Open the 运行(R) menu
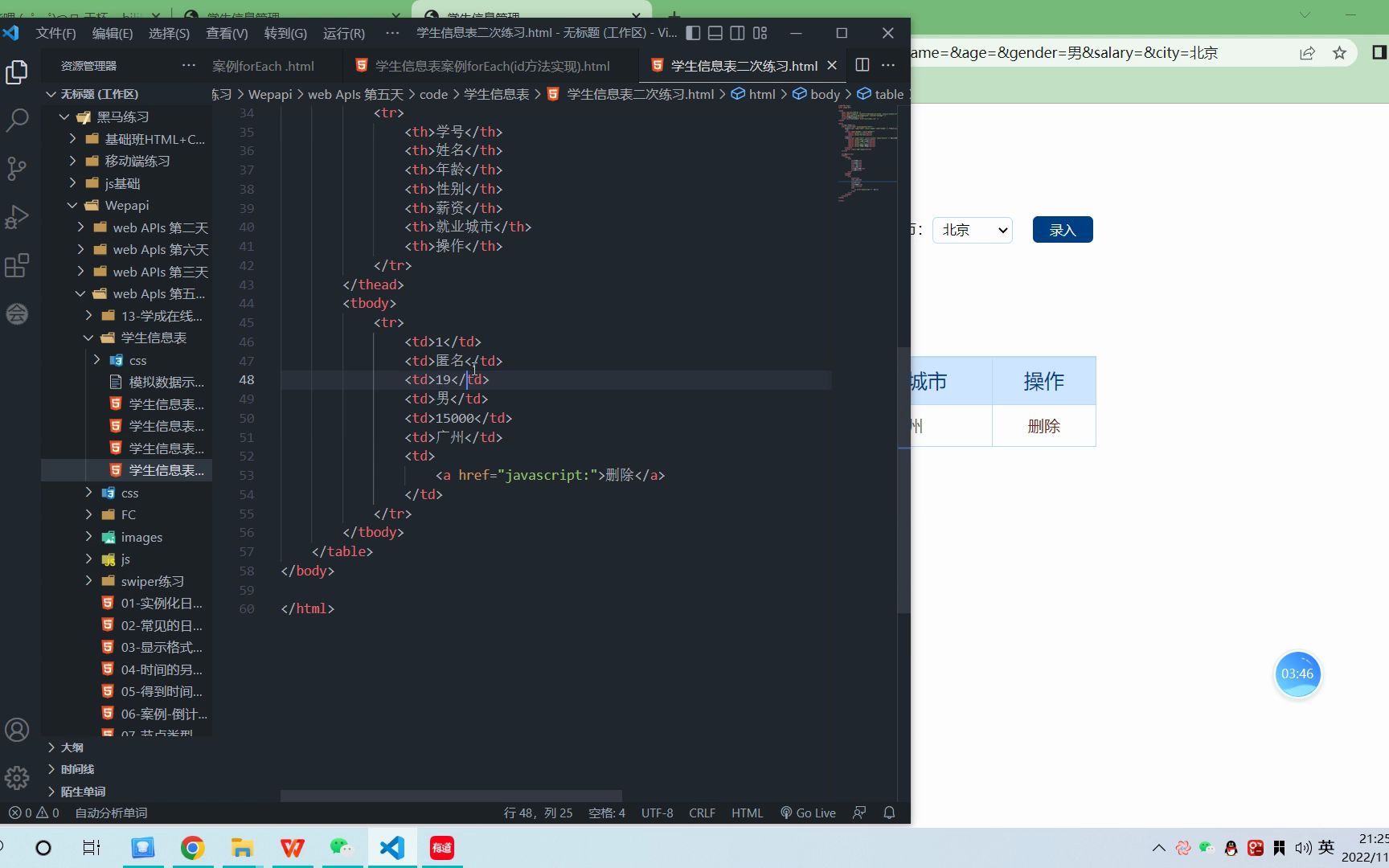 point(344,33)
